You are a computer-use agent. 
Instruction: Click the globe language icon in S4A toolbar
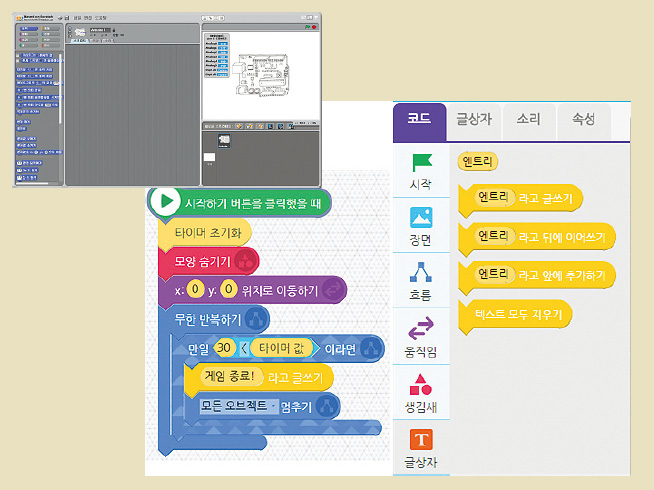pos(60,18)
